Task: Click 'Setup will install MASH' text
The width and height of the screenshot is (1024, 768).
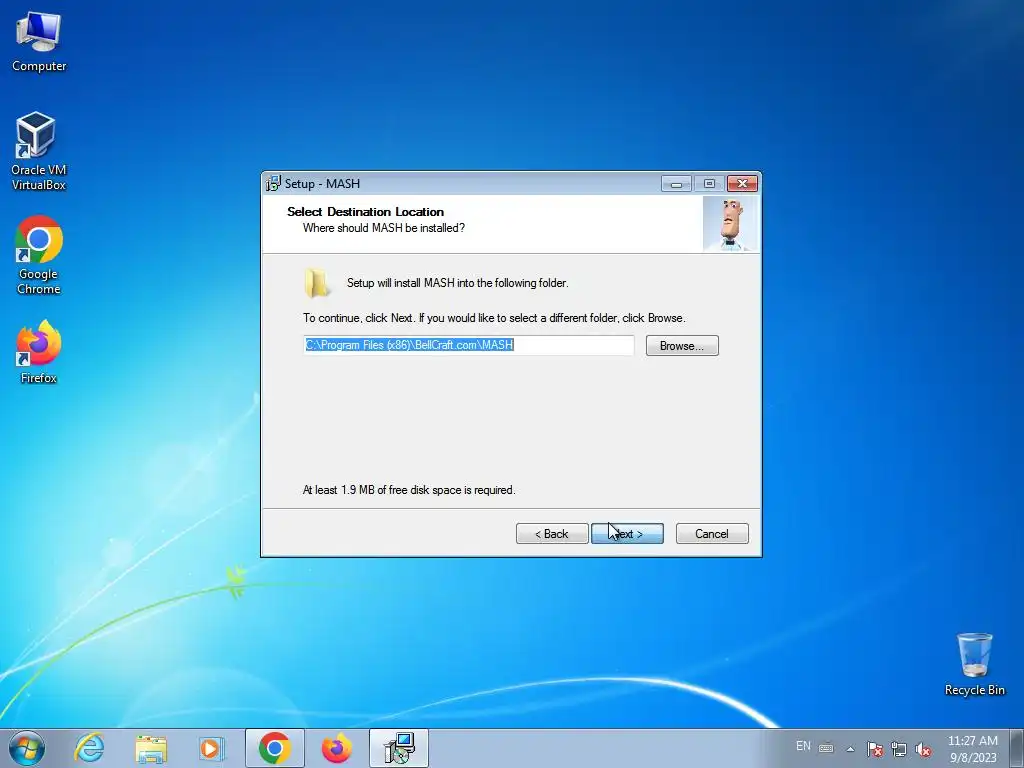Action: (x=457, y=283)
